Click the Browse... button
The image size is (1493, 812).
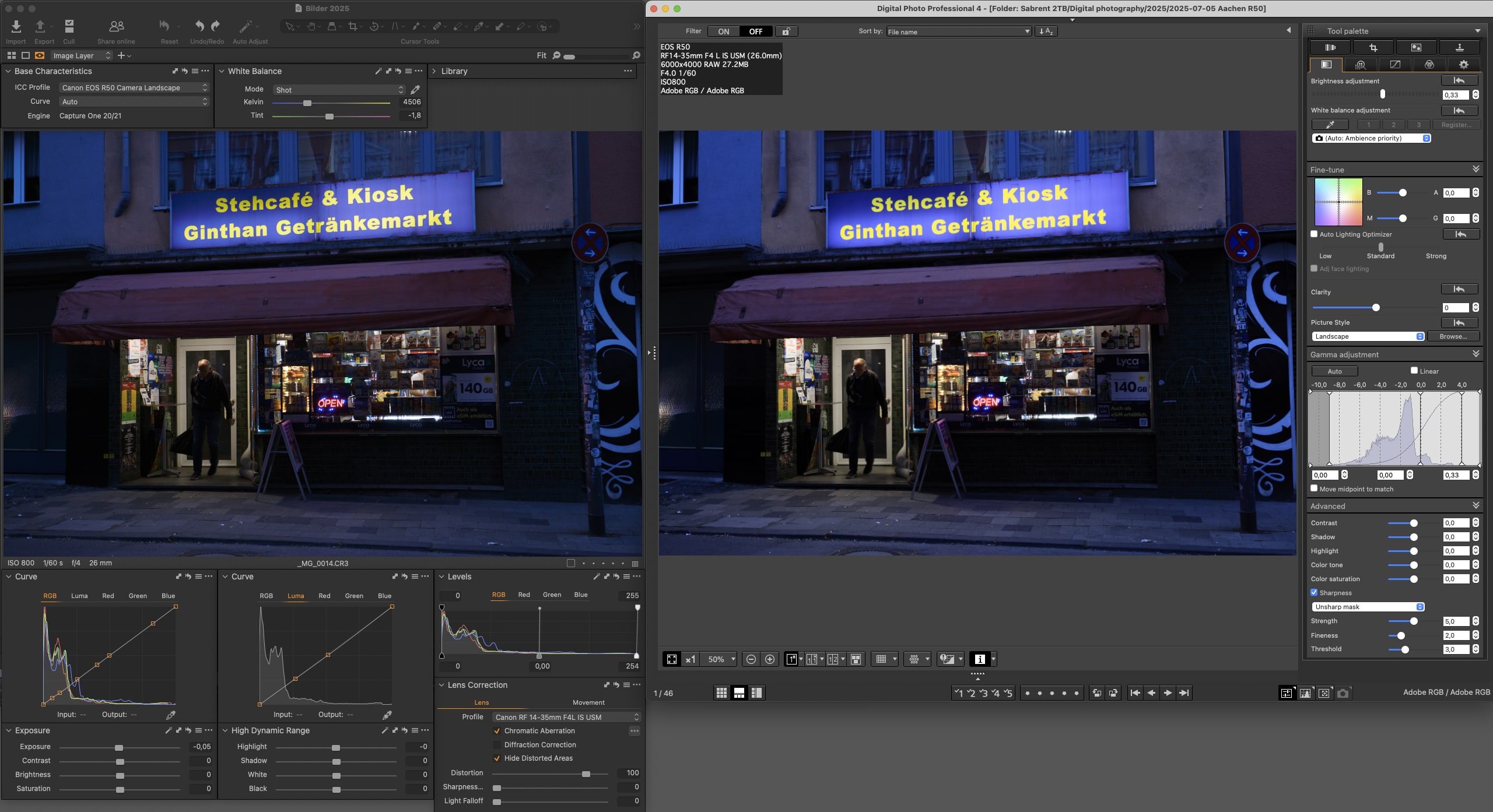pos(1453,336)
